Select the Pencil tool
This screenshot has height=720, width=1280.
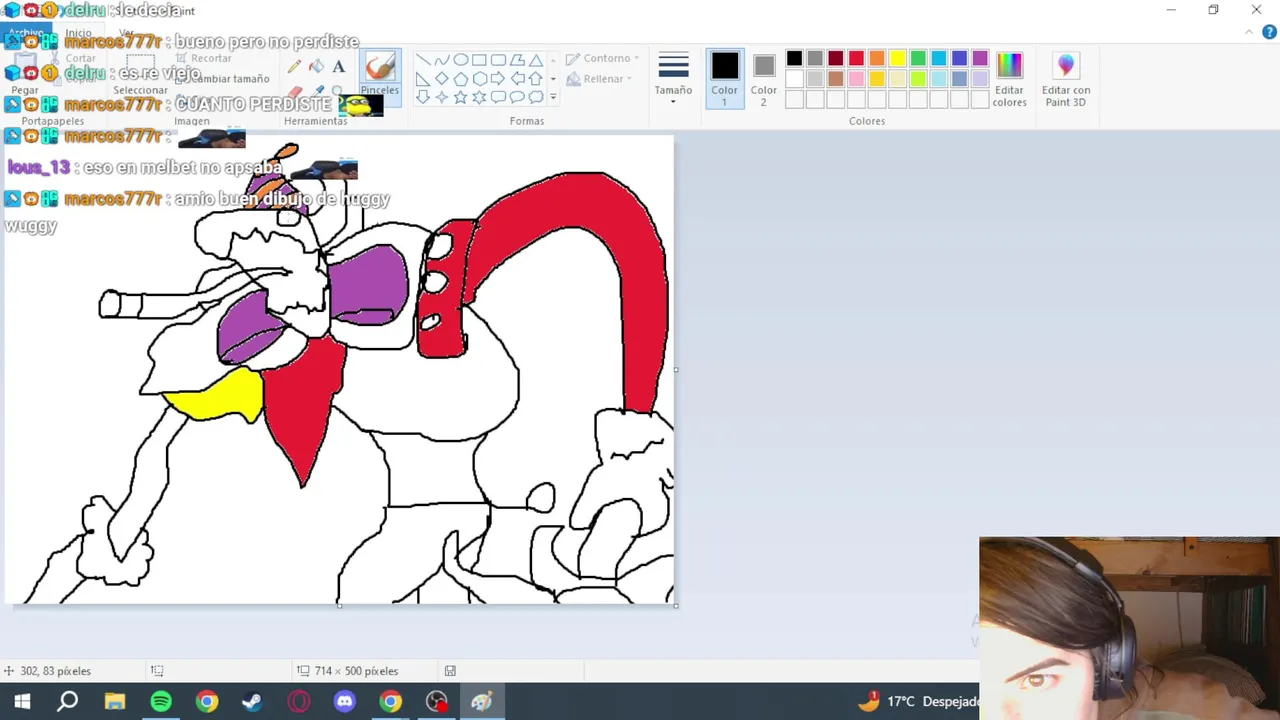(x=294, y=67)
